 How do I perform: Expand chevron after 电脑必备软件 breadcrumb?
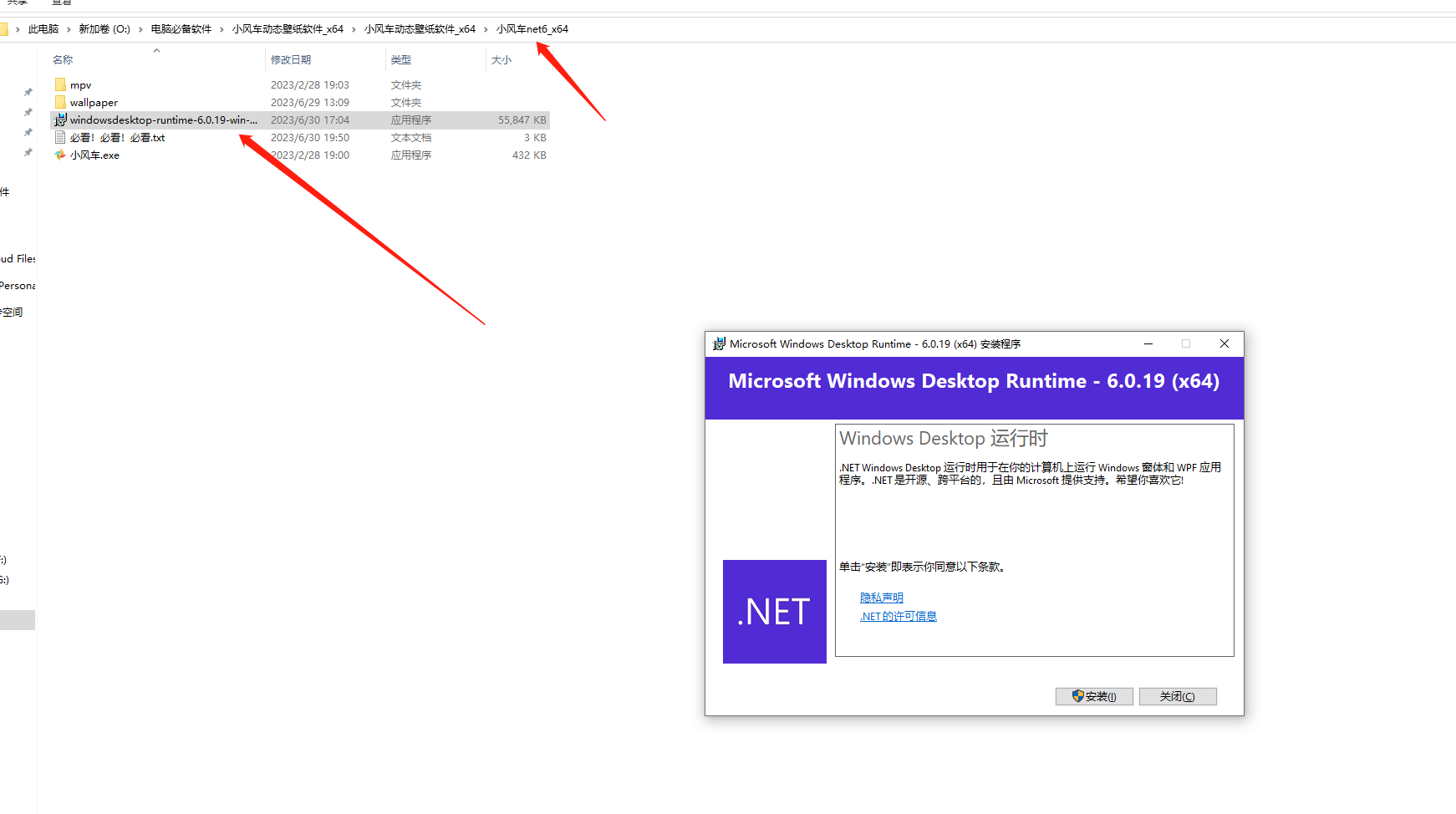221,29
